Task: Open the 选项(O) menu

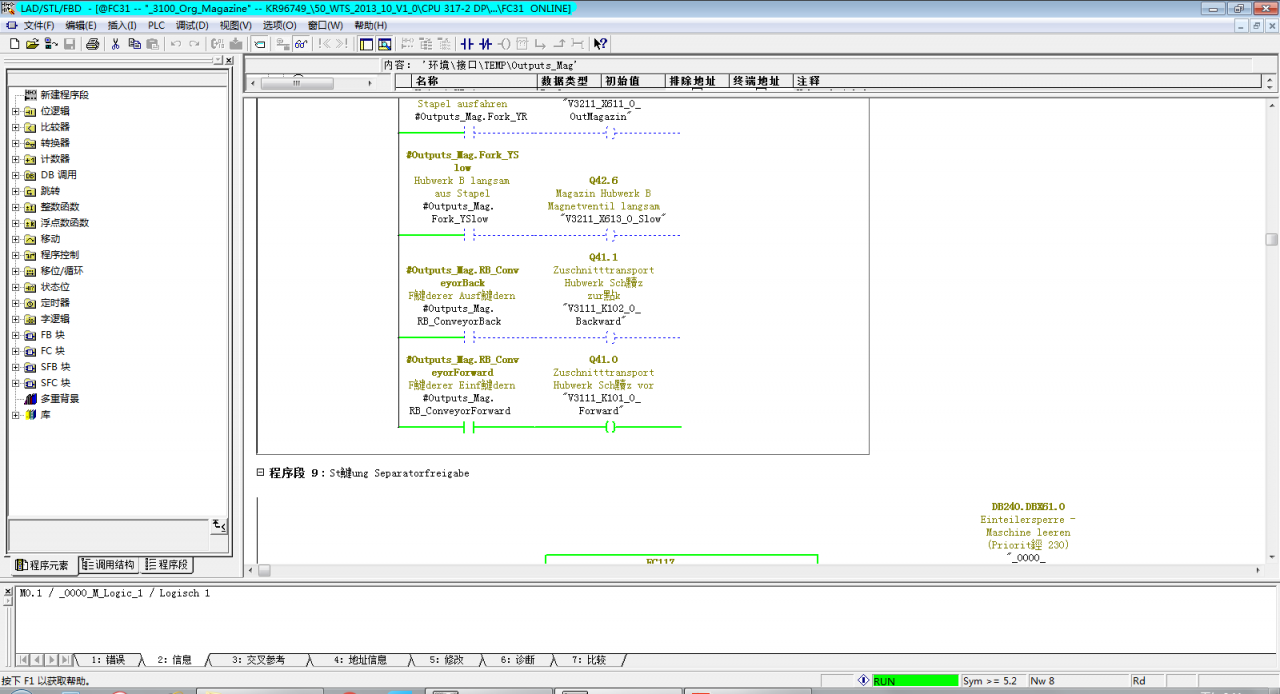Action: pyautogui.click(x=279, y=25)
